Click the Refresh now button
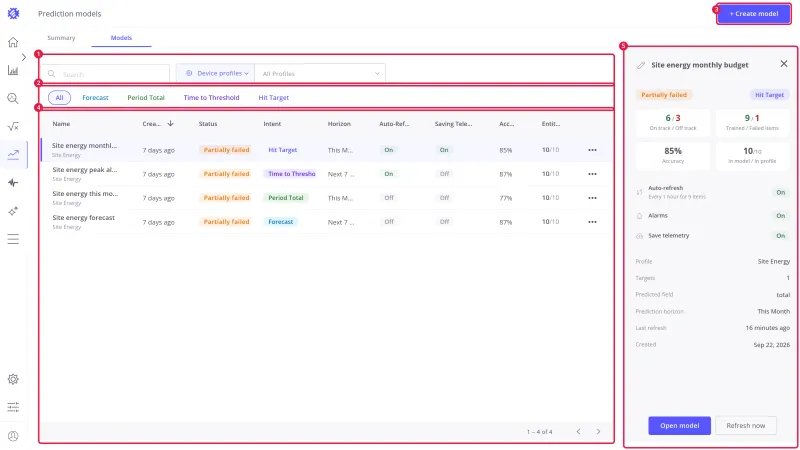Viewport: 800px width, 450px height. click(x=745, y=426)
